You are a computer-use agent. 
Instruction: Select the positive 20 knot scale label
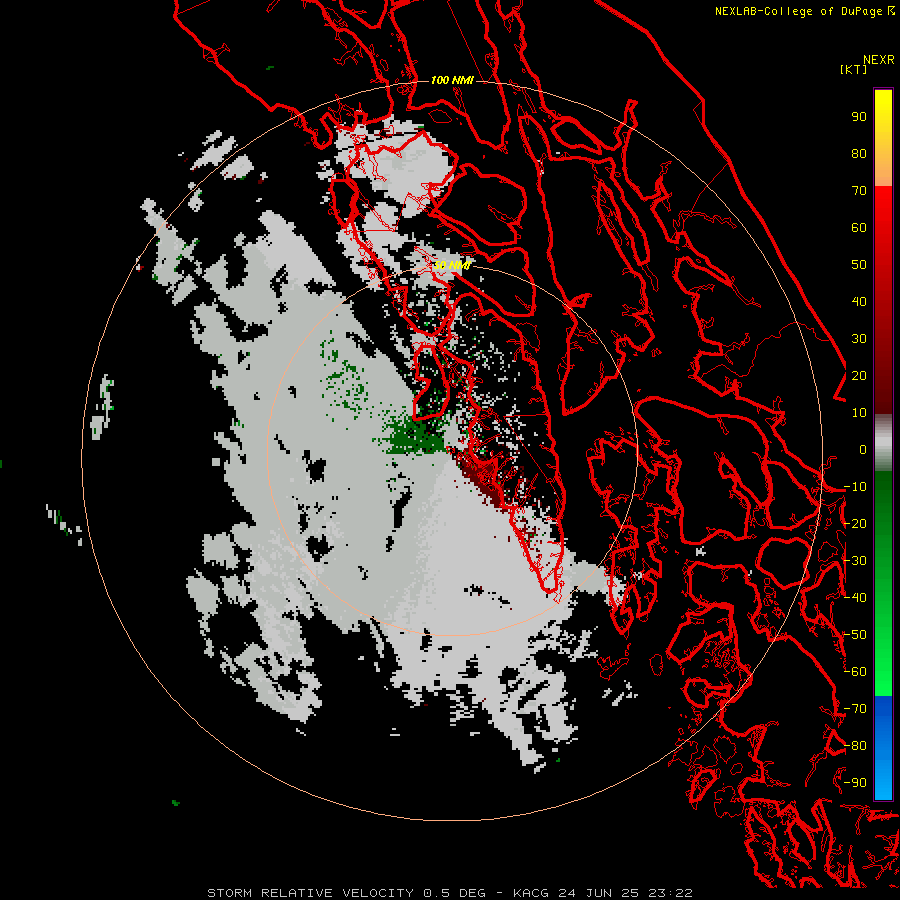point(859,376)
